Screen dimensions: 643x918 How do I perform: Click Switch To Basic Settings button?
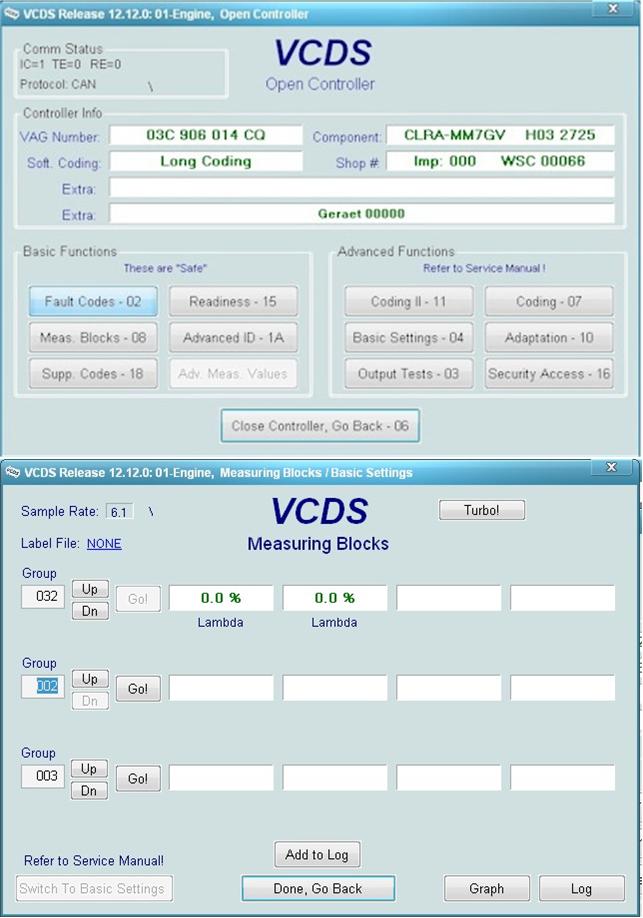94,889
